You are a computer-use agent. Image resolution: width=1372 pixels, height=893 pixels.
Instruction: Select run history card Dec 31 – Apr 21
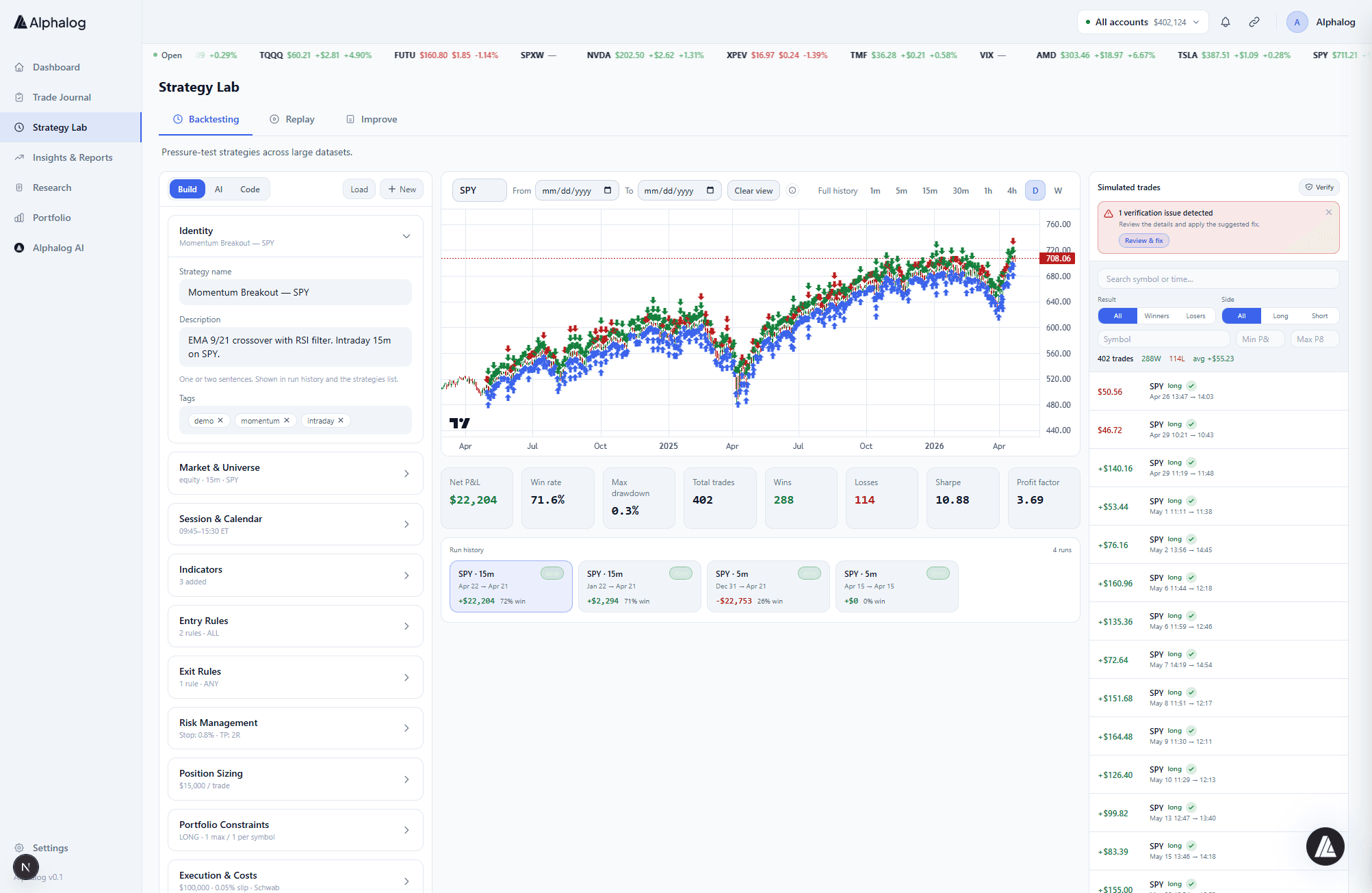pos(768,586)
